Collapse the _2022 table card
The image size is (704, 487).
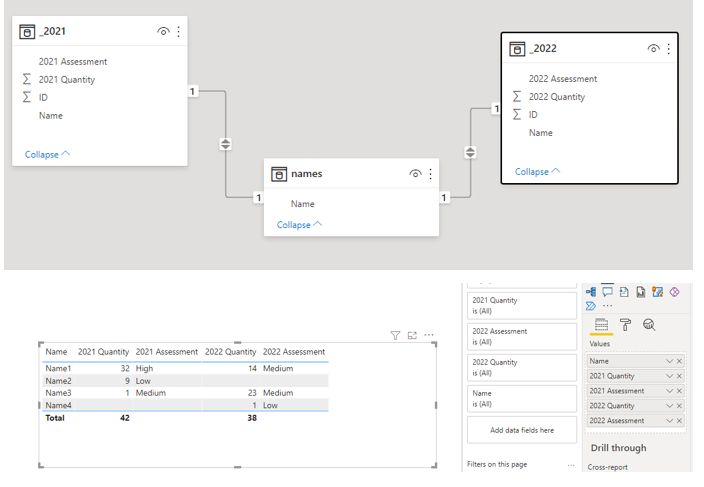tap(537, 171)
